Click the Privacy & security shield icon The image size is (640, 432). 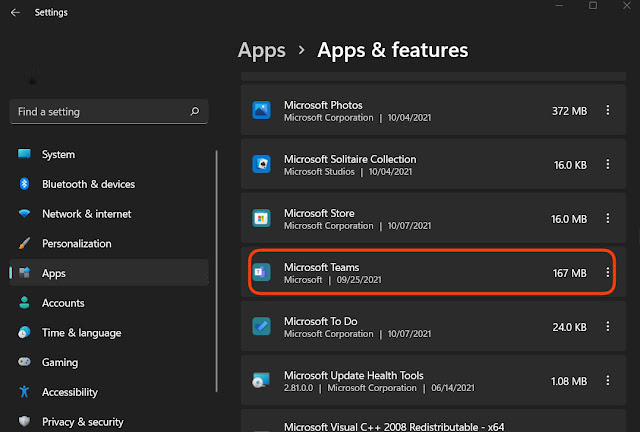pyautogui.click(x=24, y=421)
